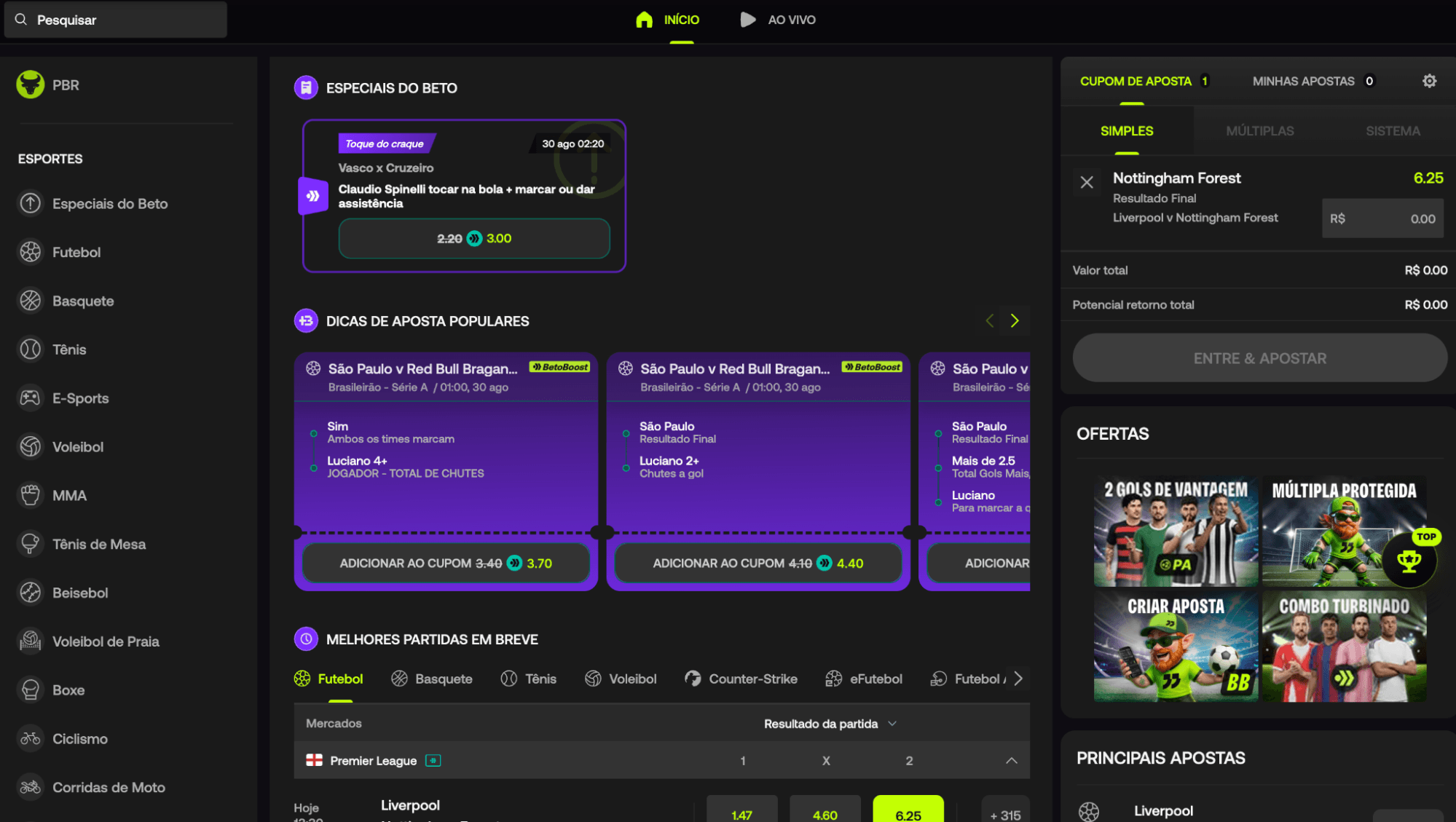Open Beisebol from the sidebar
Image resolution: width=1456 pixels, height=822 pixels.
click(63, 593)
